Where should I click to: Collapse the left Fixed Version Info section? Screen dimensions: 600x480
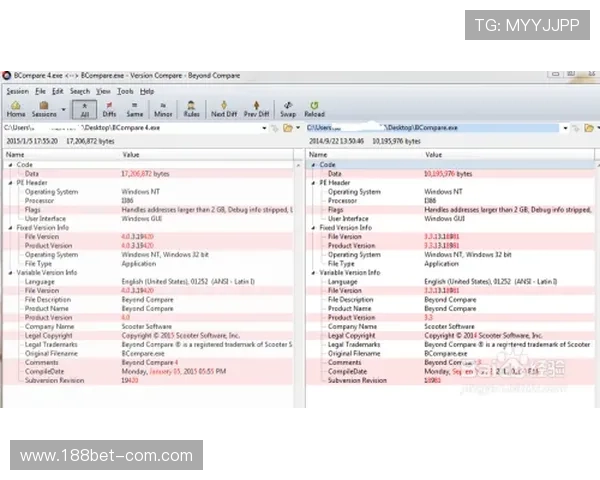(9, 228)
